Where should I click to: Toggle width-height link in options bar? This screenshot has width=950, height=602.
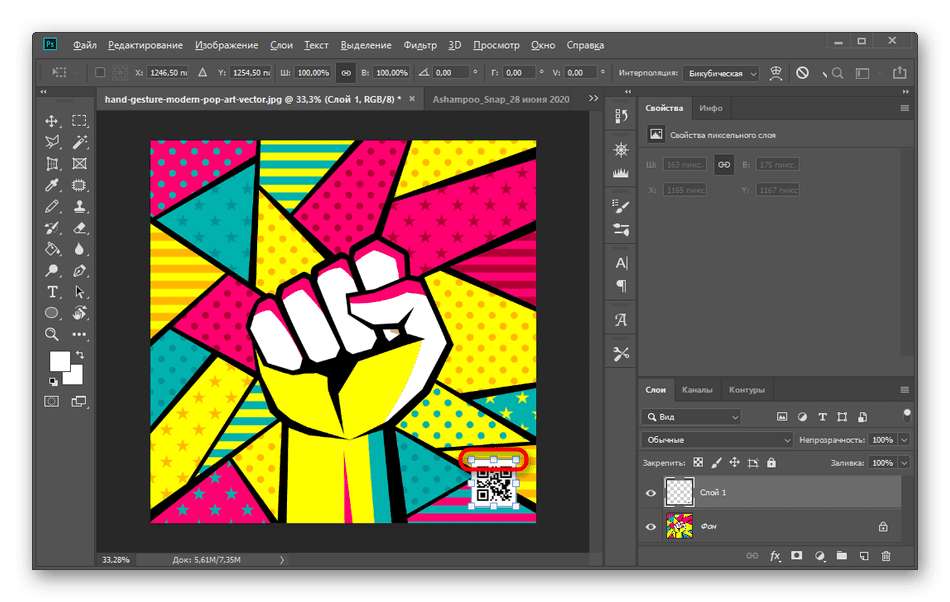(346, 73)
